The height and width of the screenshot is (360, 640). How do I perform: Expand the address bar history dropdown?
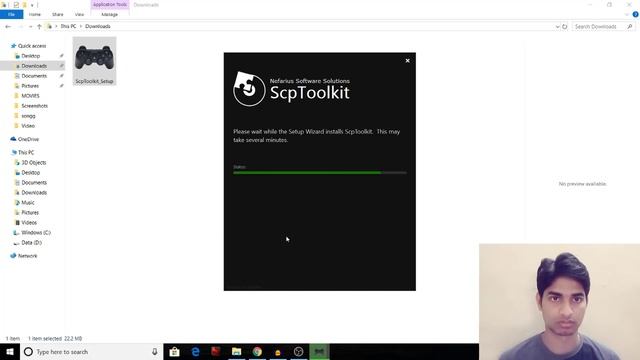(x=557, y=27)
